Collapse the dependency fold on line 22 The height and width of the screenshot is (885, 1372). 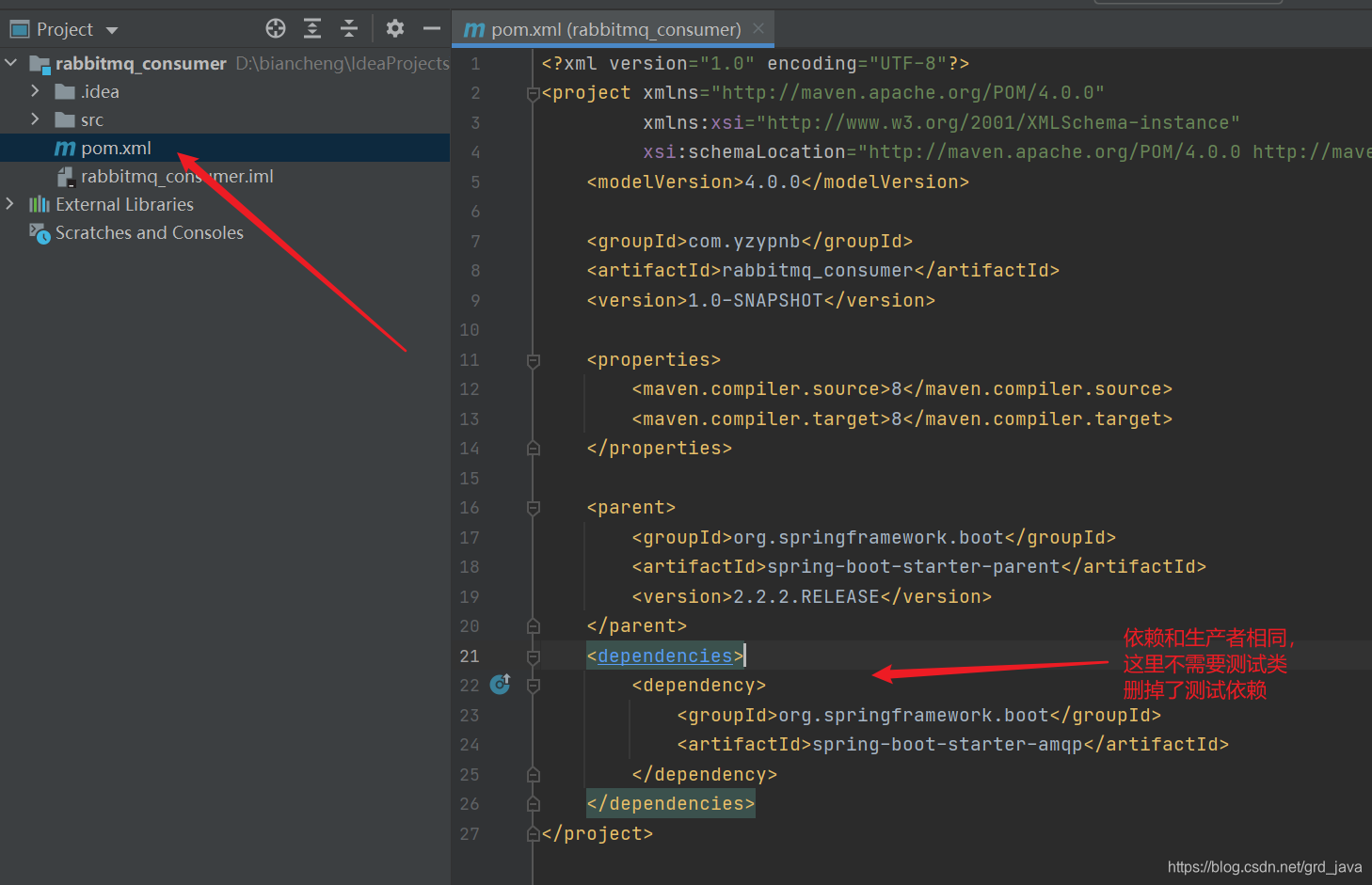(x=534, y=686)
